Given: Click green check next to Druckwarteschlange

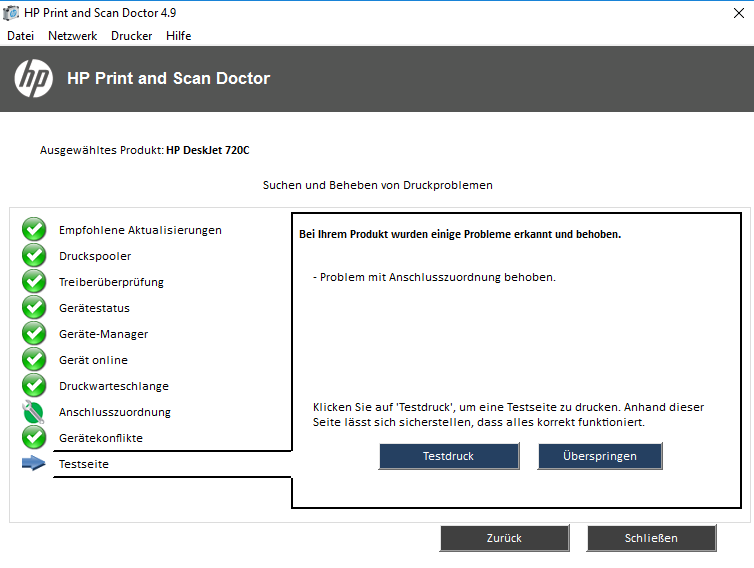Looking at the screenshot, I should pyautogui.click(x=34, y=385).
